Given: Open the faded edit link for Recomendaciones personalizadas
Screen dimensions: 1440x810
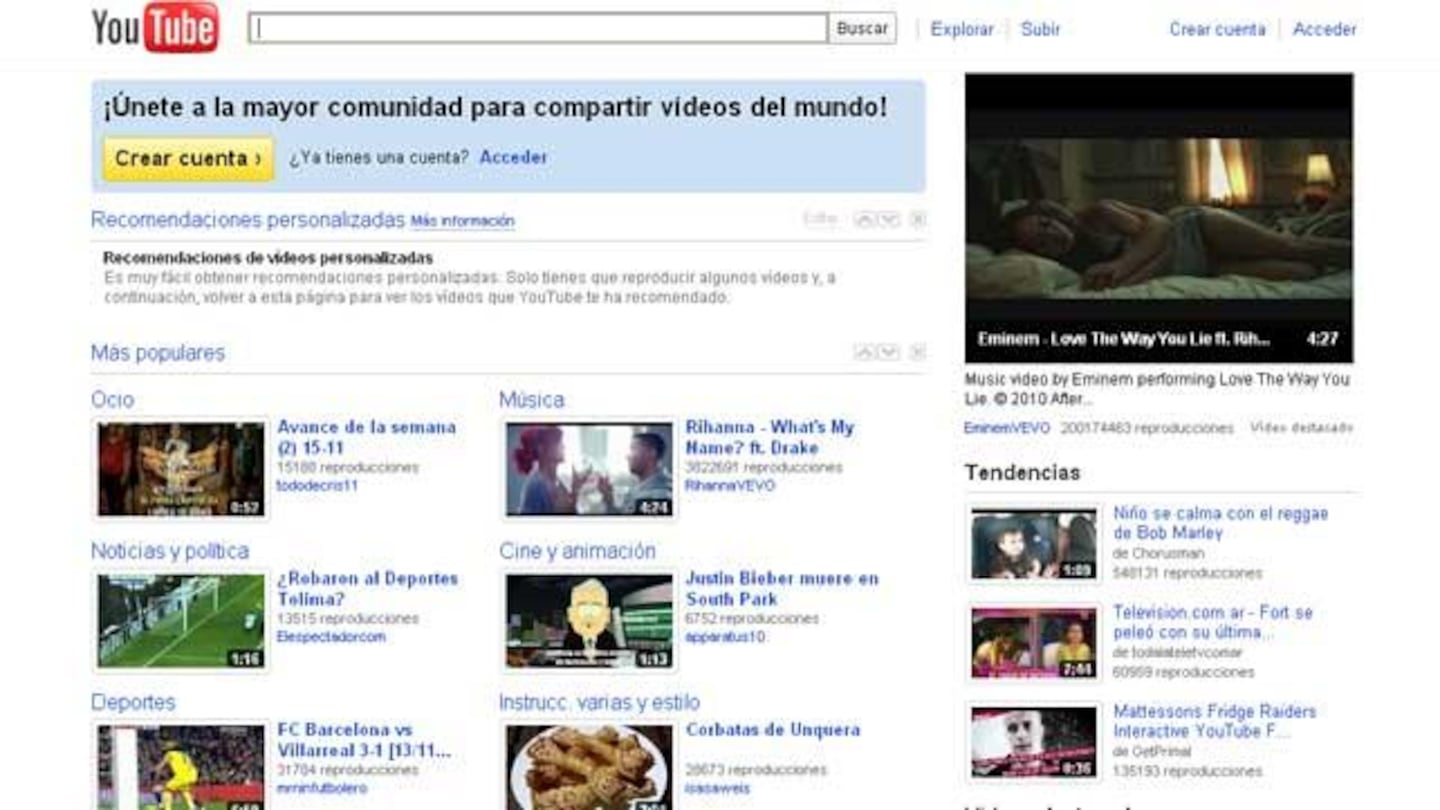Looking at the screenshot, I should (x=821, y=220).
